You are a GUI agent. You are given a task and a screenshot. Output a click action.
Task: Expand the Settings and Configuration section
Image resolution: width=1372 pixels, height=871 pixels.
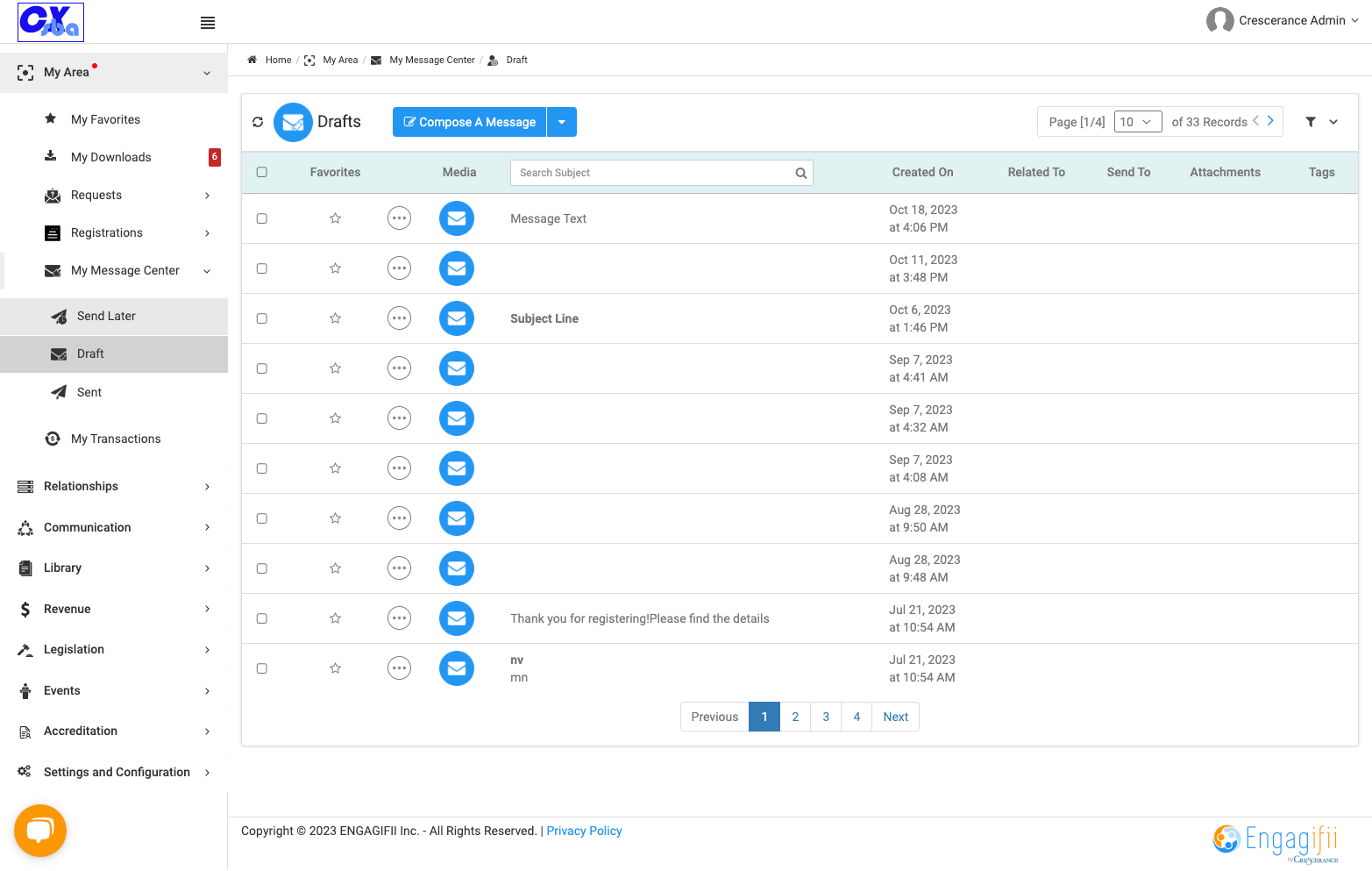coord(114,772)
